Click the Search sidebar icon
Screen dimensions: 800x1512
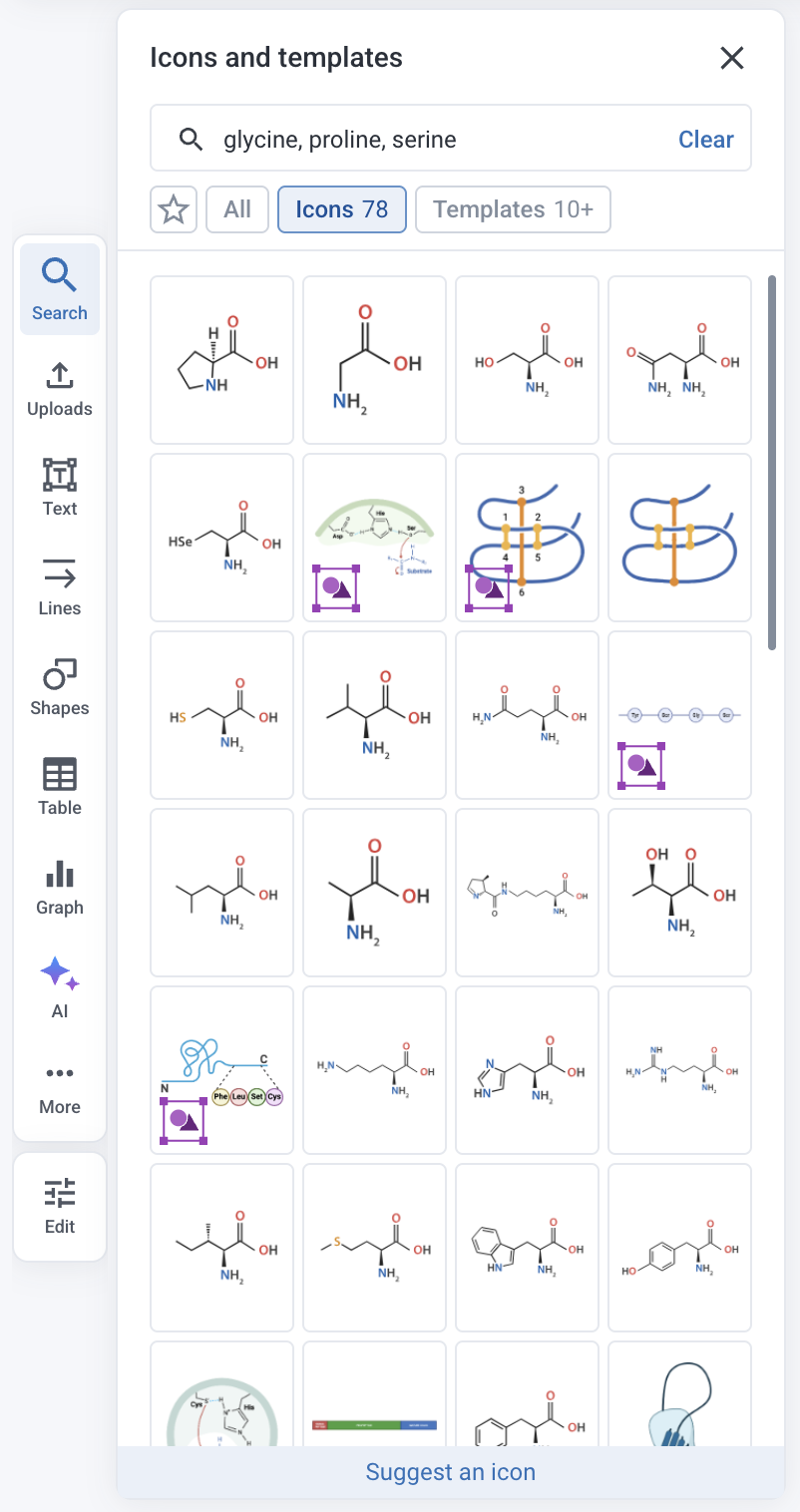point(60,289)
